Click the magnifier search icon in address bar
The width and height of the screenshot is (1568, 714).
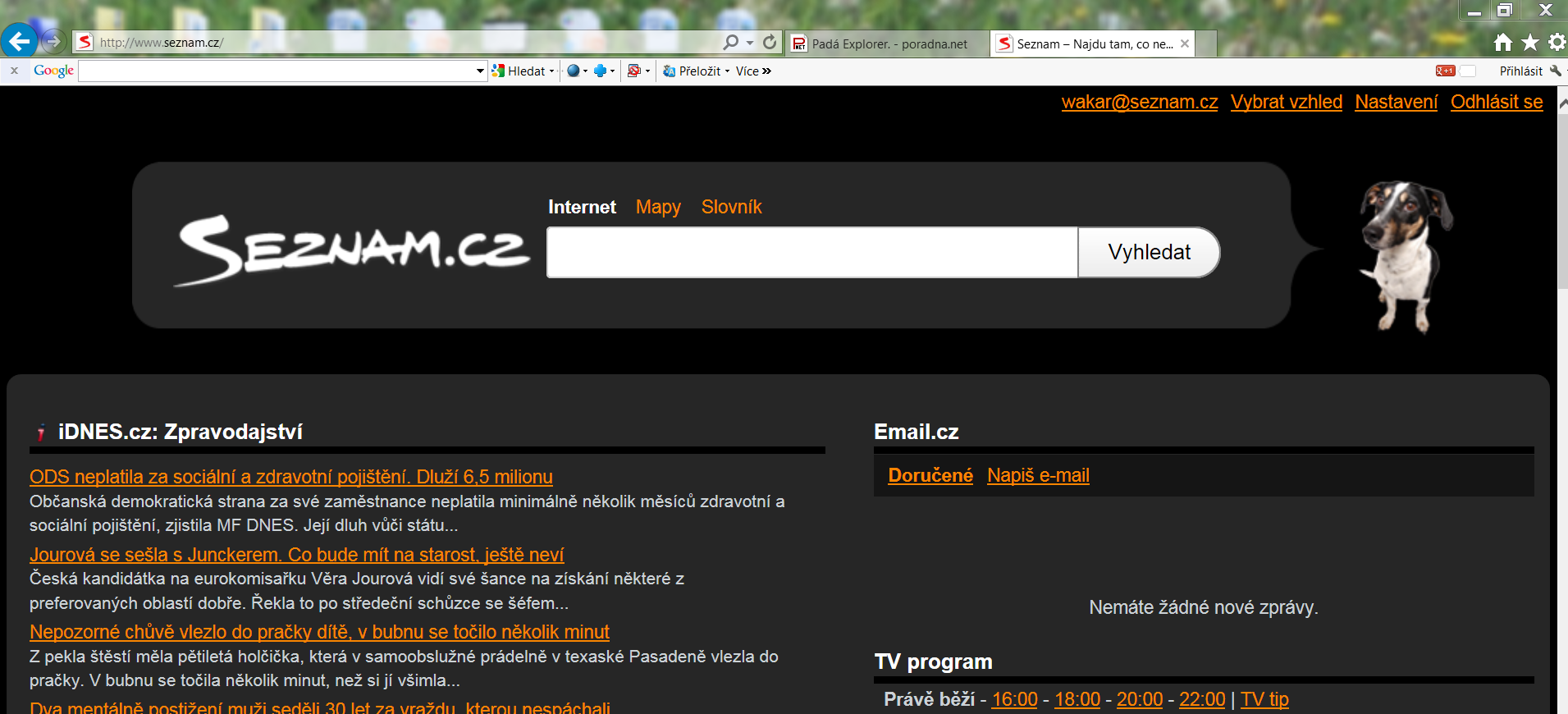pos(730,42)
